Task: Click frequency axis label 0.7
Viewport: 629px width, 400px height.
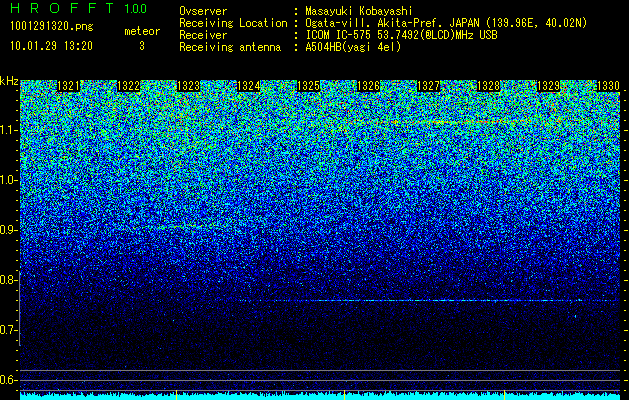Action: 8,330
